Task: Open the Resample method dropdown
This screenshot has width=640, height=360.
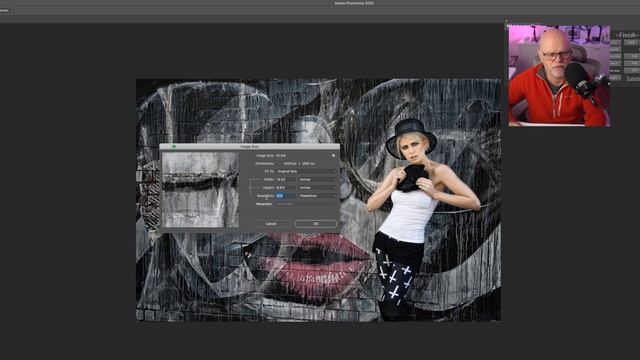Action: (x=307, y=204)
